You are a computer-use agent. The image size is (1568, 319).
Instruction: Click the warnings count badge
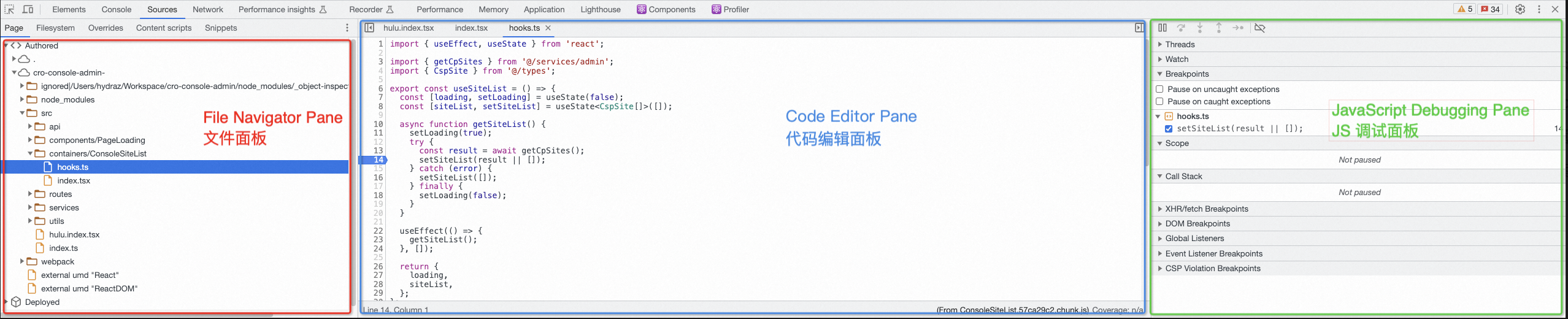(1465, 9)
